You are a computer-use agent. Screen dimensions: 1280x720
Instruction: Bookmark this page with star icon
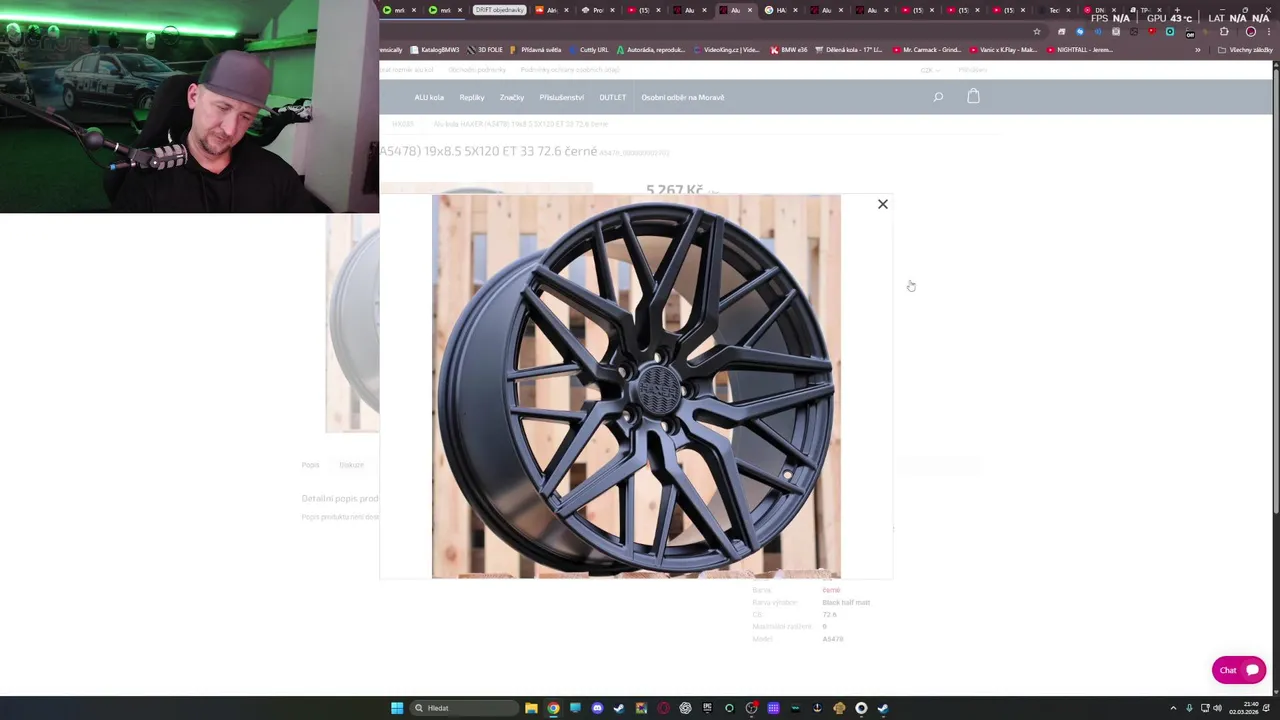[x=1037, y=32]
